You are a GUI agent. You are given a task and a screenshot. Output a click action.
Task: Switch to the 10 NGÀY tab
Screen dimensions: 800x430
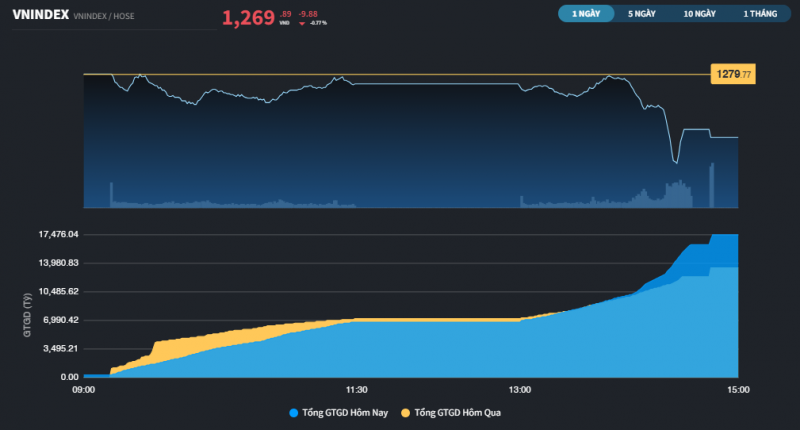[x=700, y=14]
